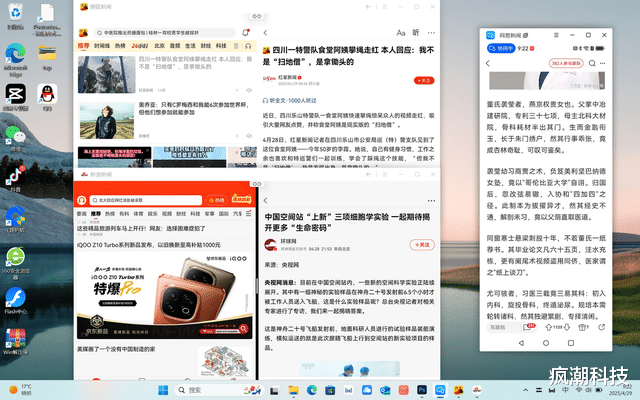This screenshot has width=640, height=400.
Task: Open File Explorer from taskbar
Action: pos(293,390)
